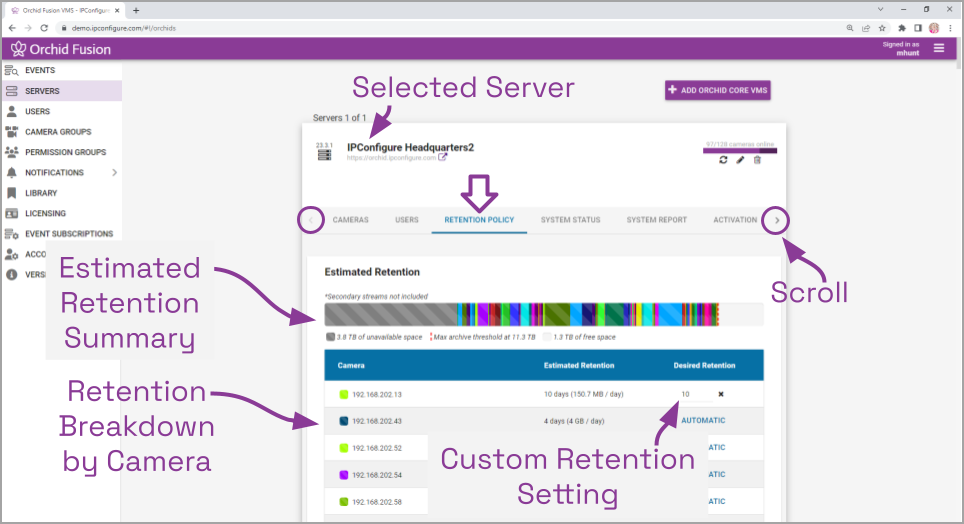
Task: Click the browser back arrow
Action: [12, 28]
